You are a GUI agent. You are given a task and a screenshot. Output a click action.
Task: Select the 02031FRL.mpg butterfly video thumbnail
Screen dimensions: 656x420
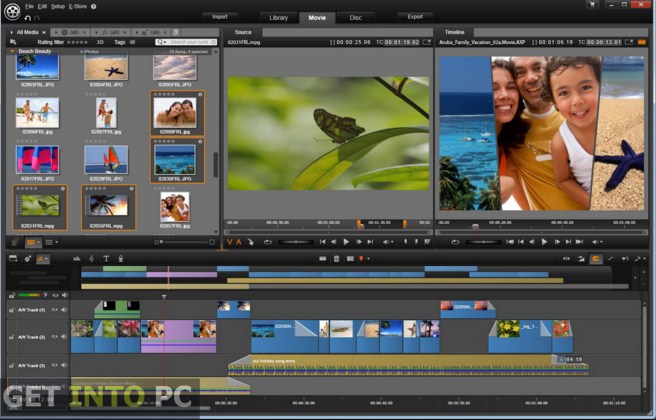click(40, 205)
